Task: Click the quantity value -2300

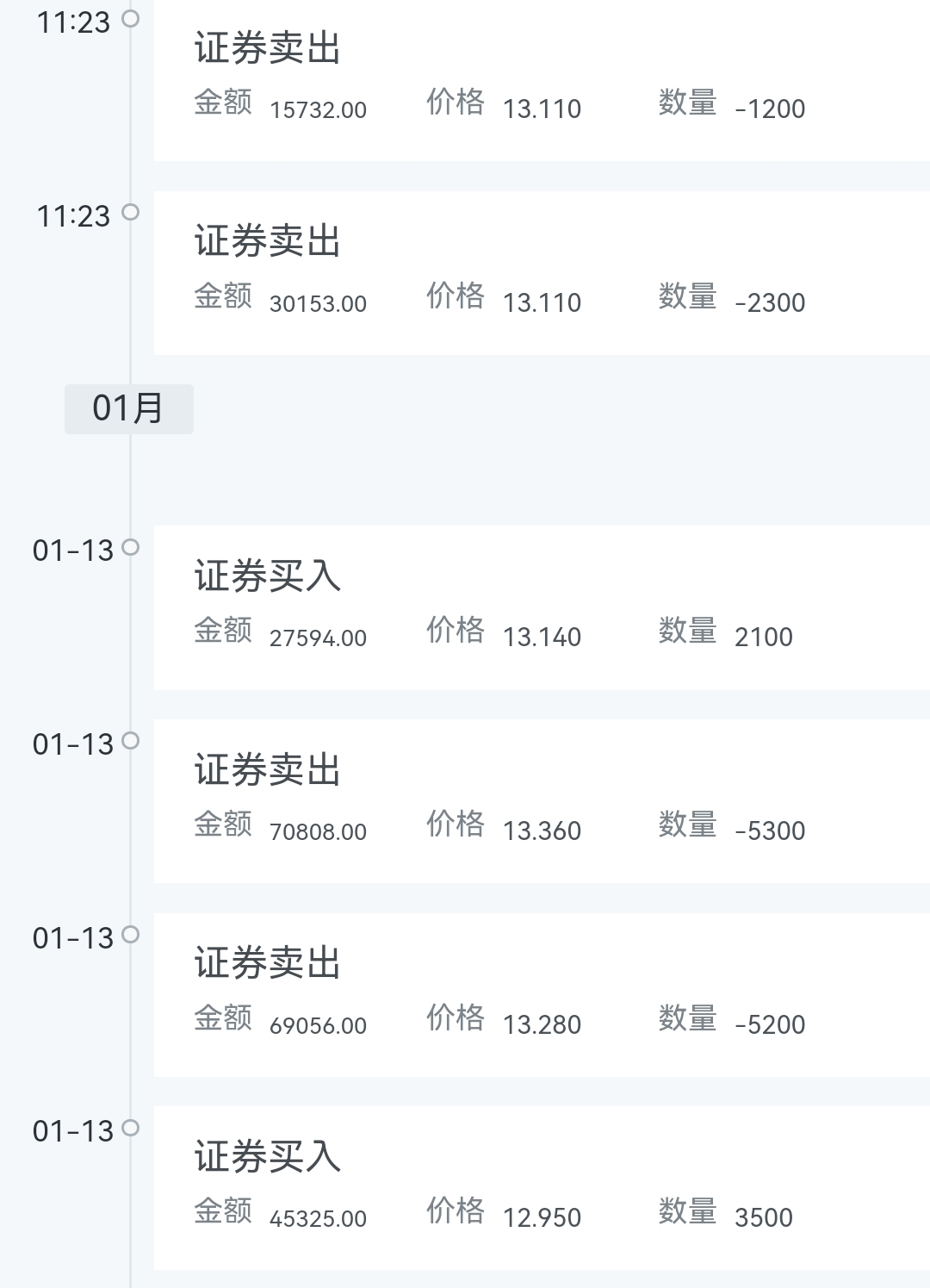Action: [770, 302]
